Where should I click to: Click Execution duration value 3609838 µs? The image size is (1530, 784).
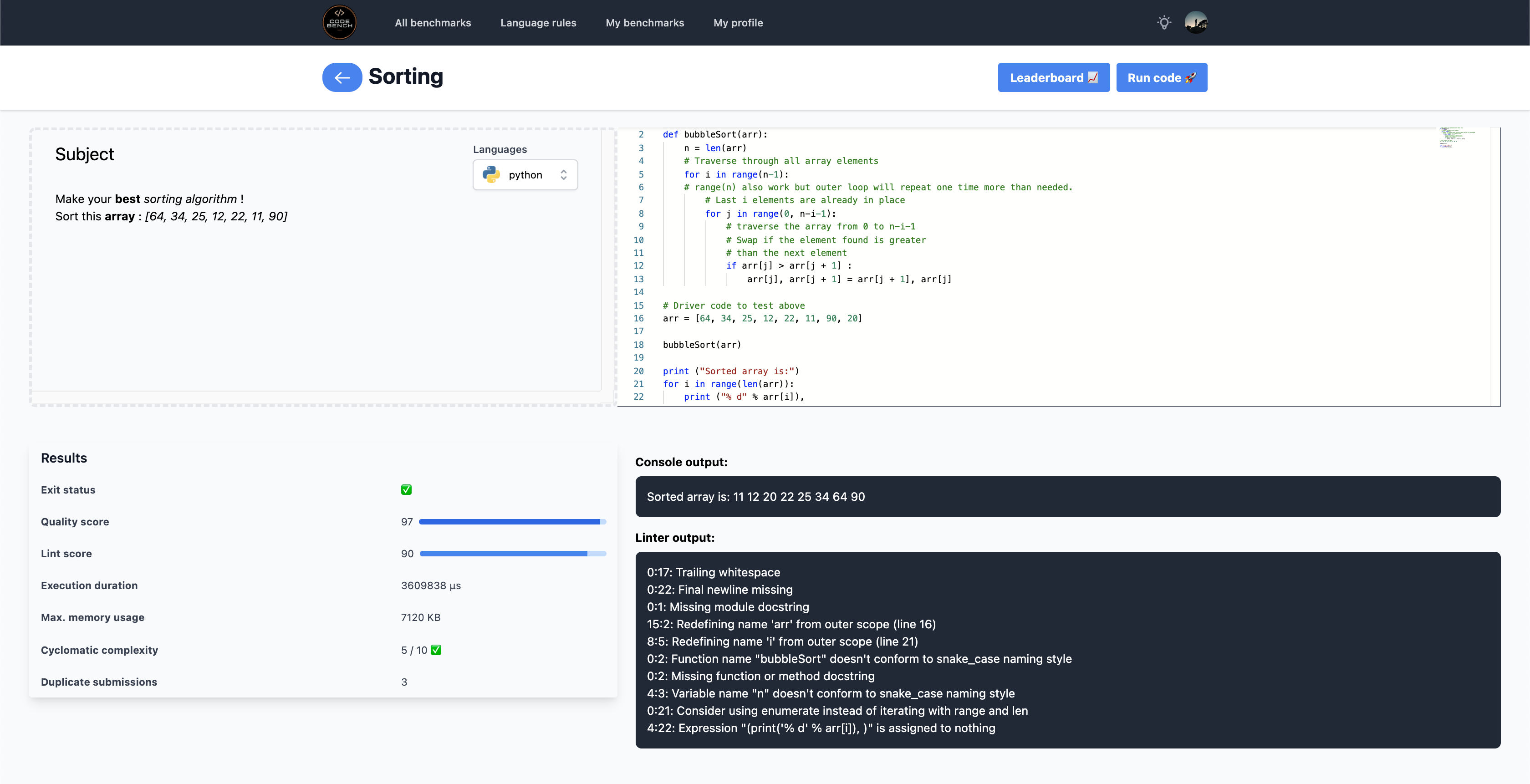tap(431, 585)
